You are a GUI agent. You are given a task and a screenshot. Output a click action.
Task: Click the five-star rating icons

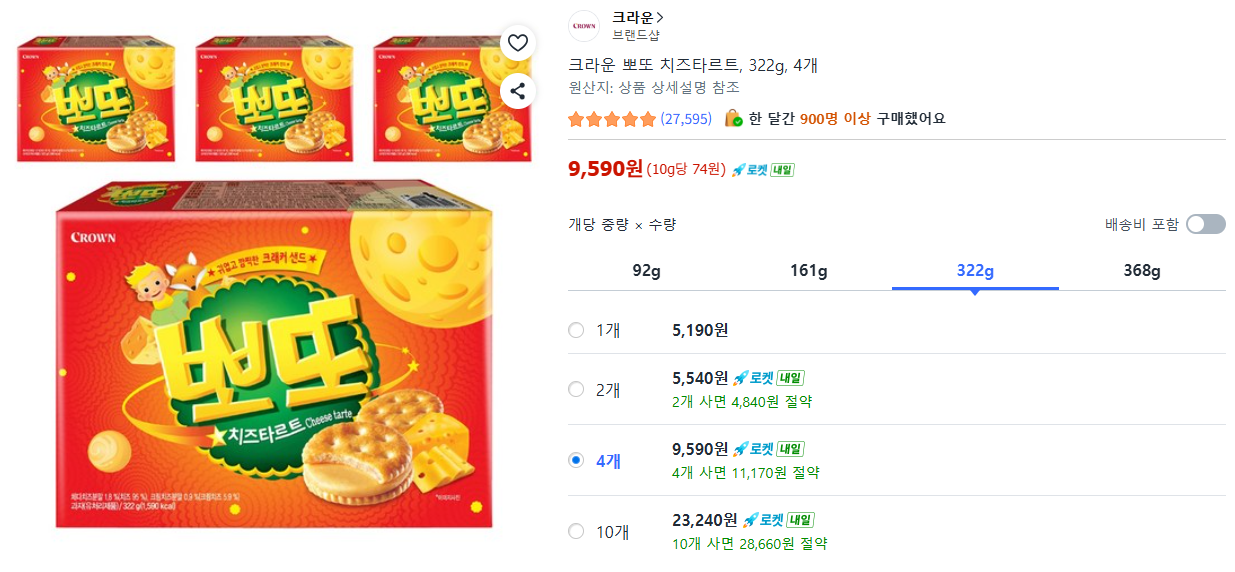tap(612, 119)
